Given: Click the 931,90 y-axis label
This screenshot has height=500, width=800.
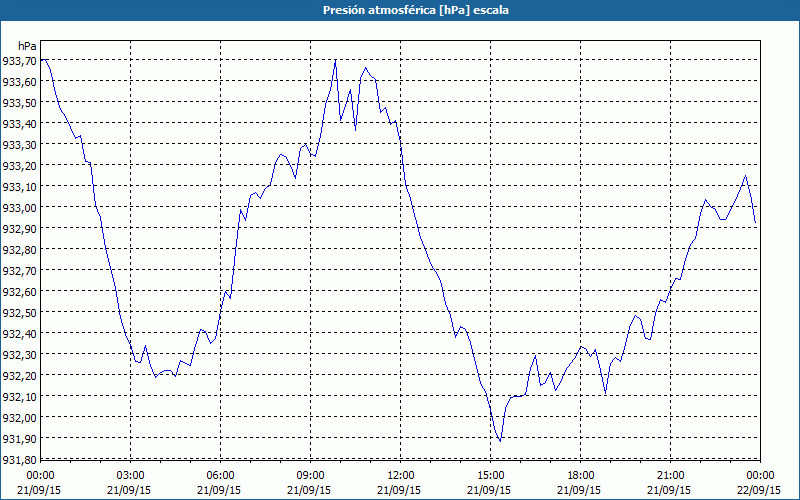Looking at the screenshot, I should coord(19,438).
